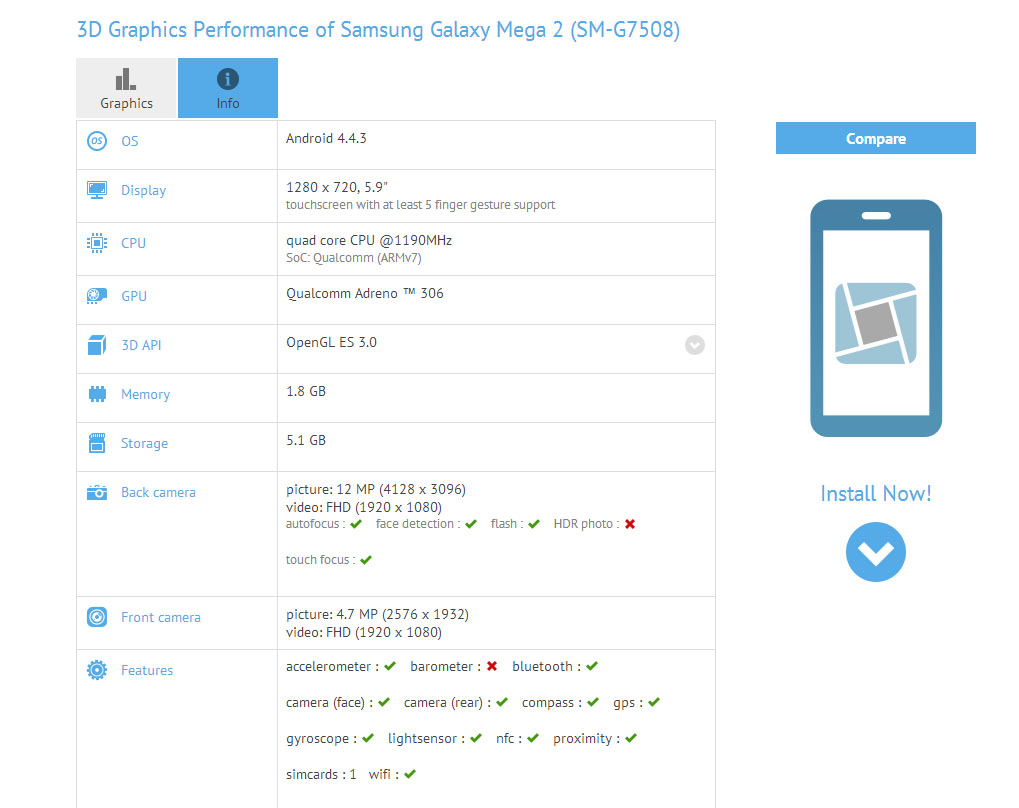Click the autofocus checkmark
The width and height of the screenshot is (1019, 808).
pyautogui.click(x=355, y=524)
